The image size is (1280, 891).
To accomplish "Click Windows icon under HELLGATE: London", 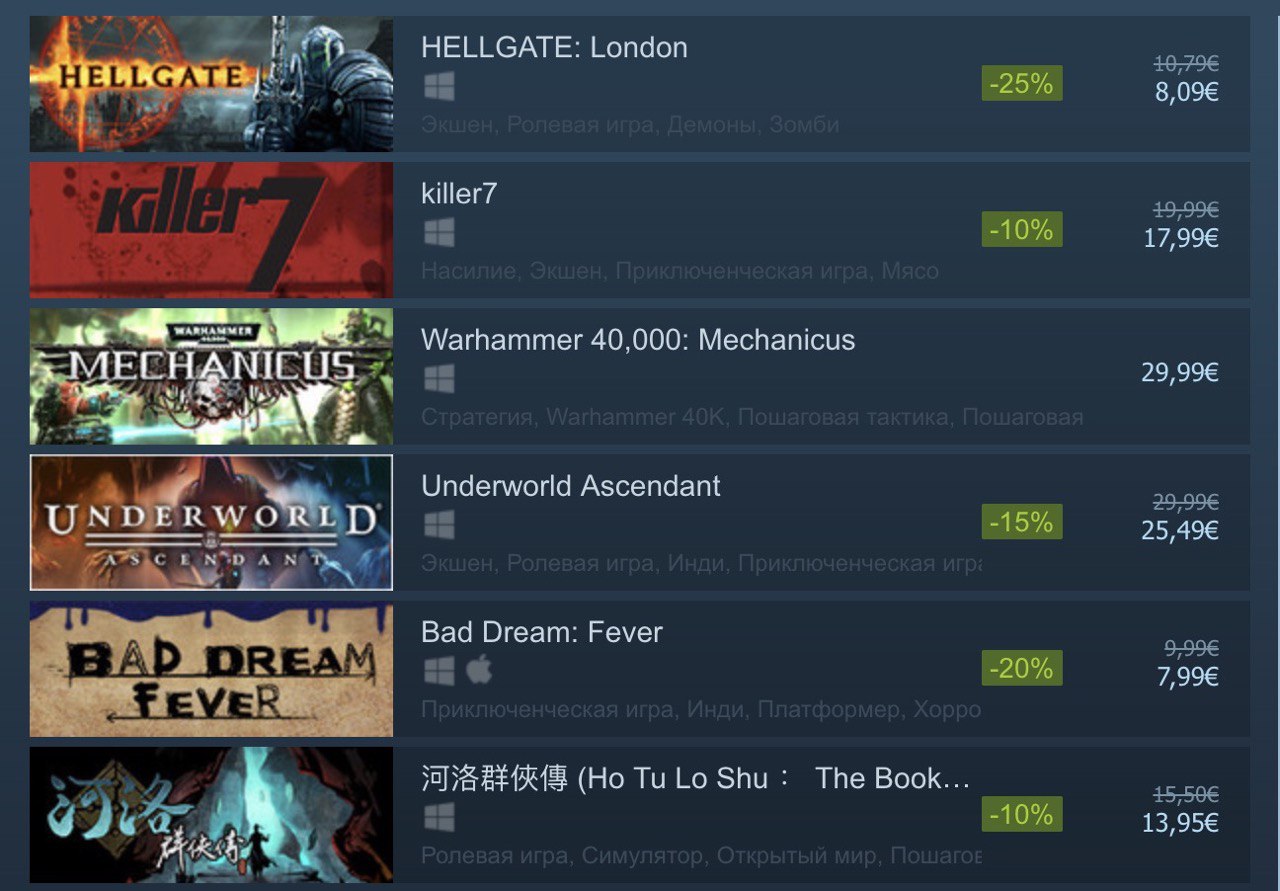I will pyautogui.click(x=439, y=87).
